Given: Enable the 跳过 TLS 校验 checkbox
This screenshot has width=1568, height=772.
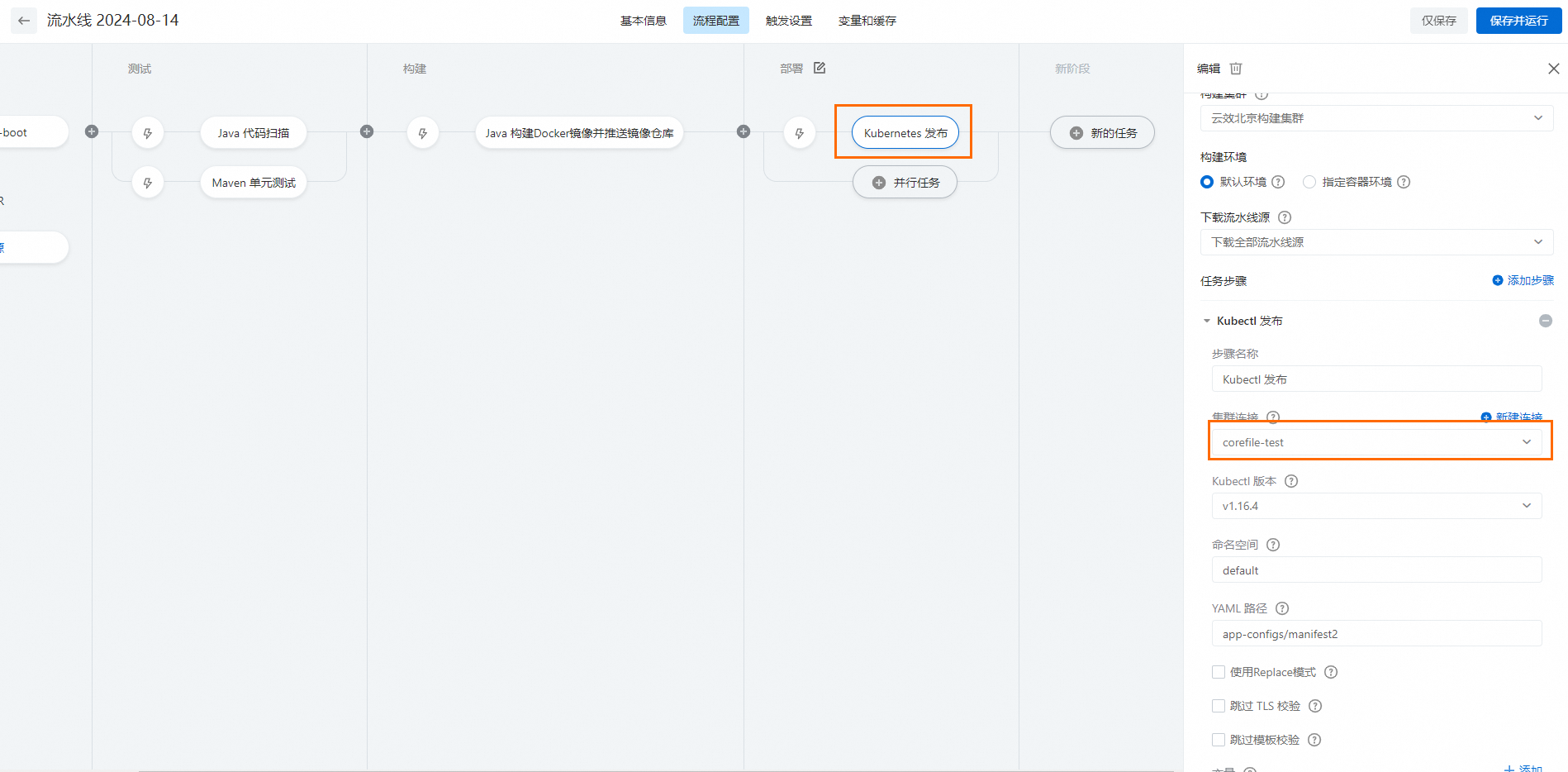Looking at the screenshot, I should tap(1219, 706).
